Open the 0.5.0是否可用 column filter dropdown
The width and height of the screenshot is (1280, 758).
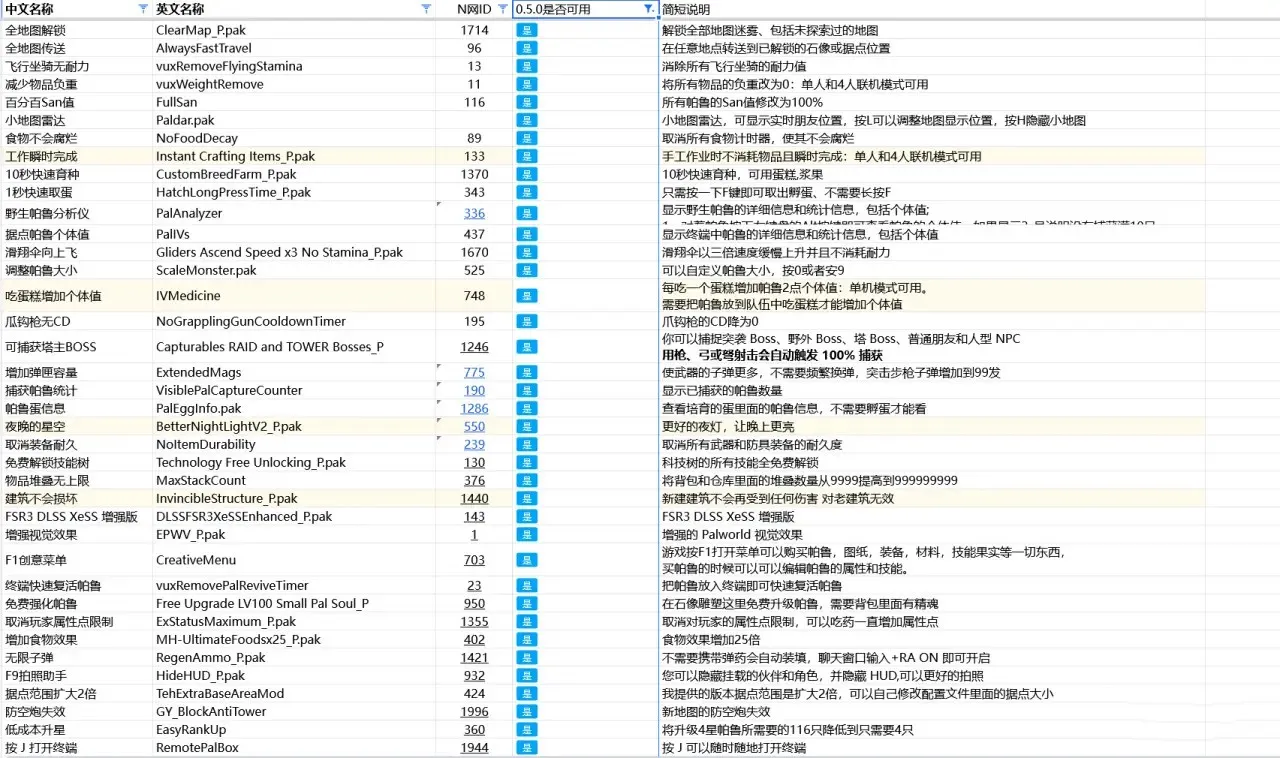coord(648,8)
